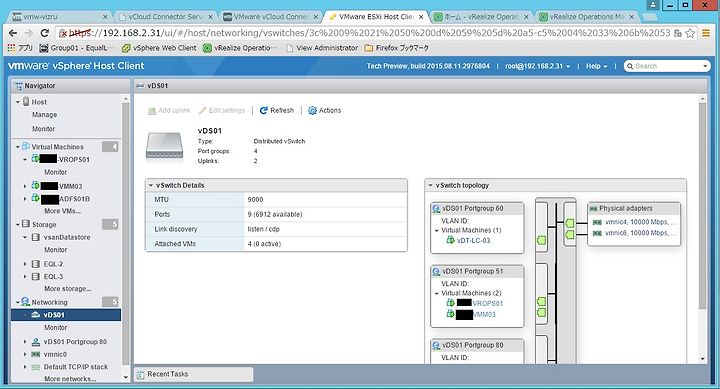Click the search magnifier icon

point(630,66)
